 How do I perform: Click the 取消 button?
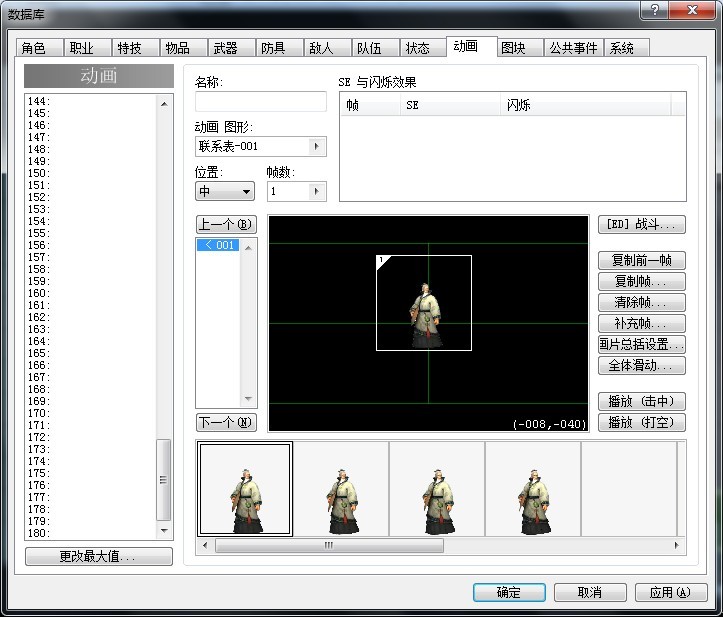(x=590, y=592)
